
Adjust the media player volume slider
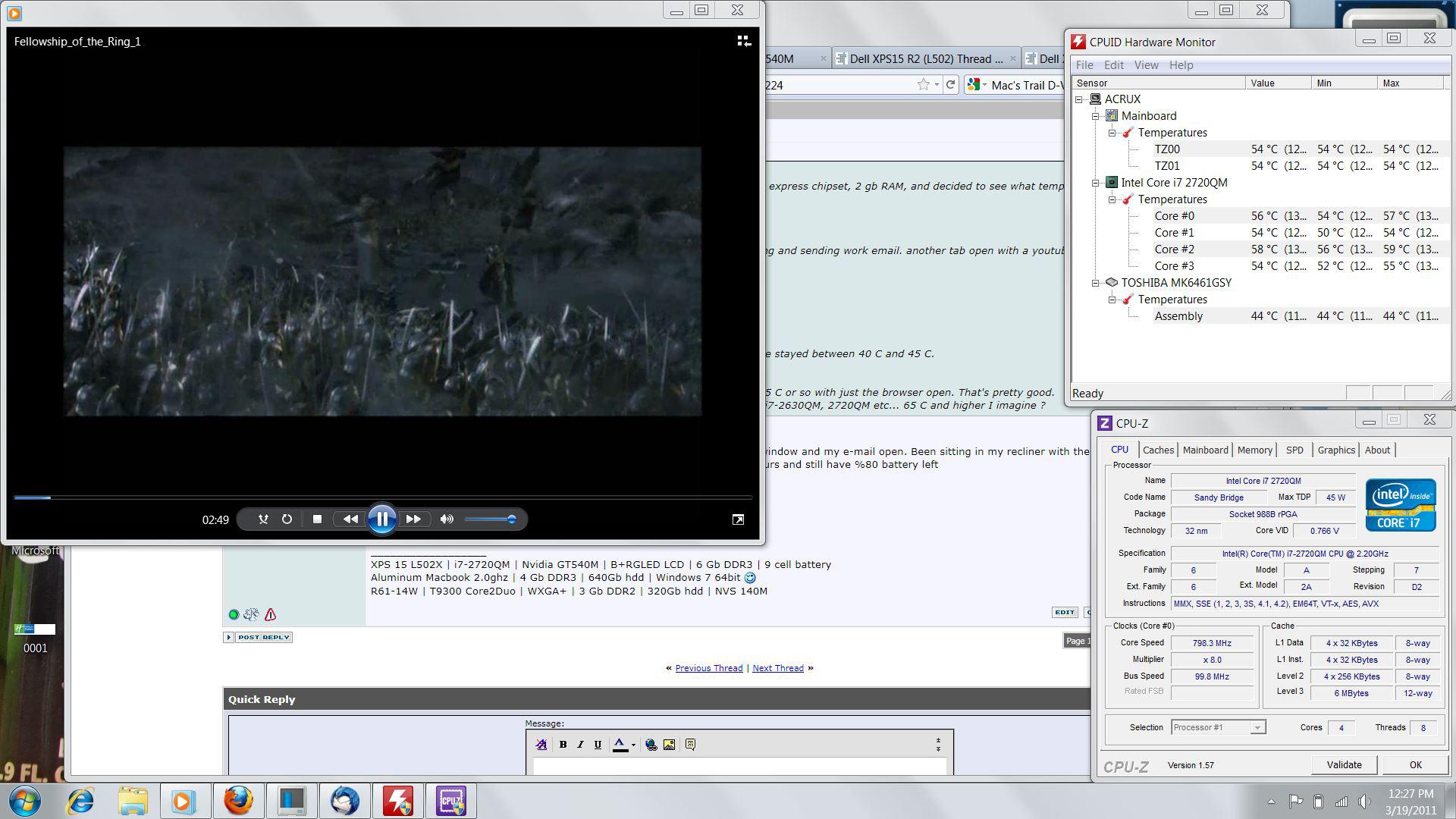click(491, 519)
